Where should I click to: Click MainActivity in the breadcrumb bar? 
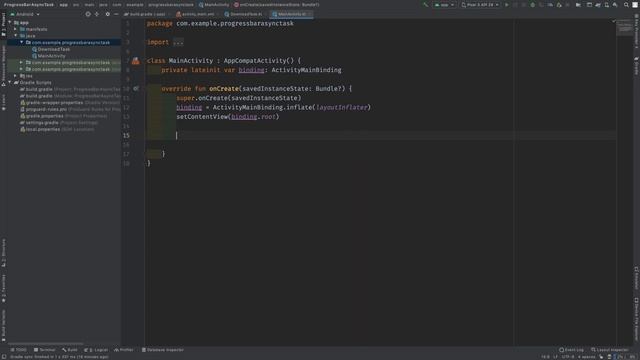(x=214, y=5)
